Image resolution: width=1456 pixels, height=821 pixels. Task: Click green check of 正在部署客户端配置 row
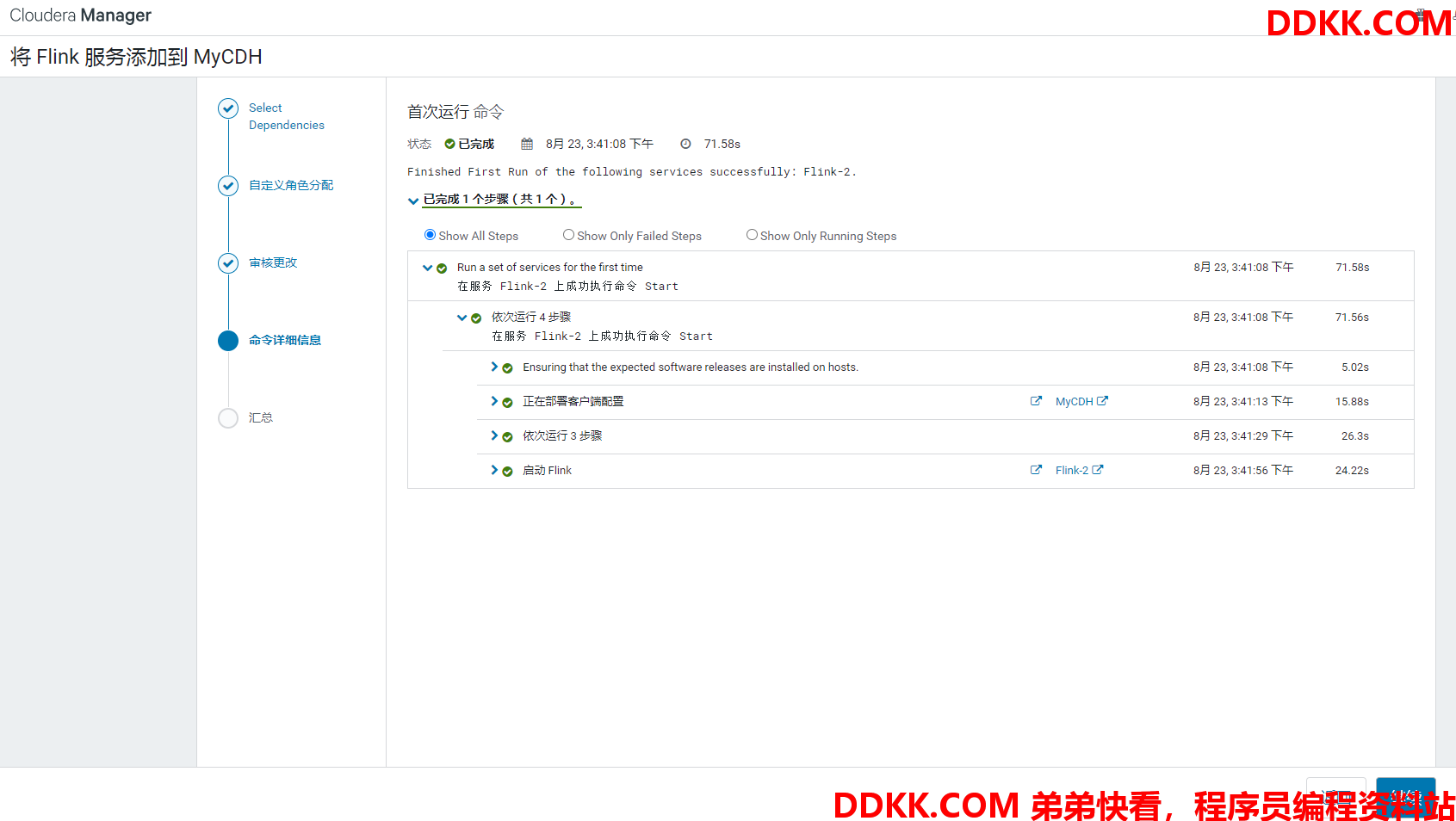coord(507,403)
